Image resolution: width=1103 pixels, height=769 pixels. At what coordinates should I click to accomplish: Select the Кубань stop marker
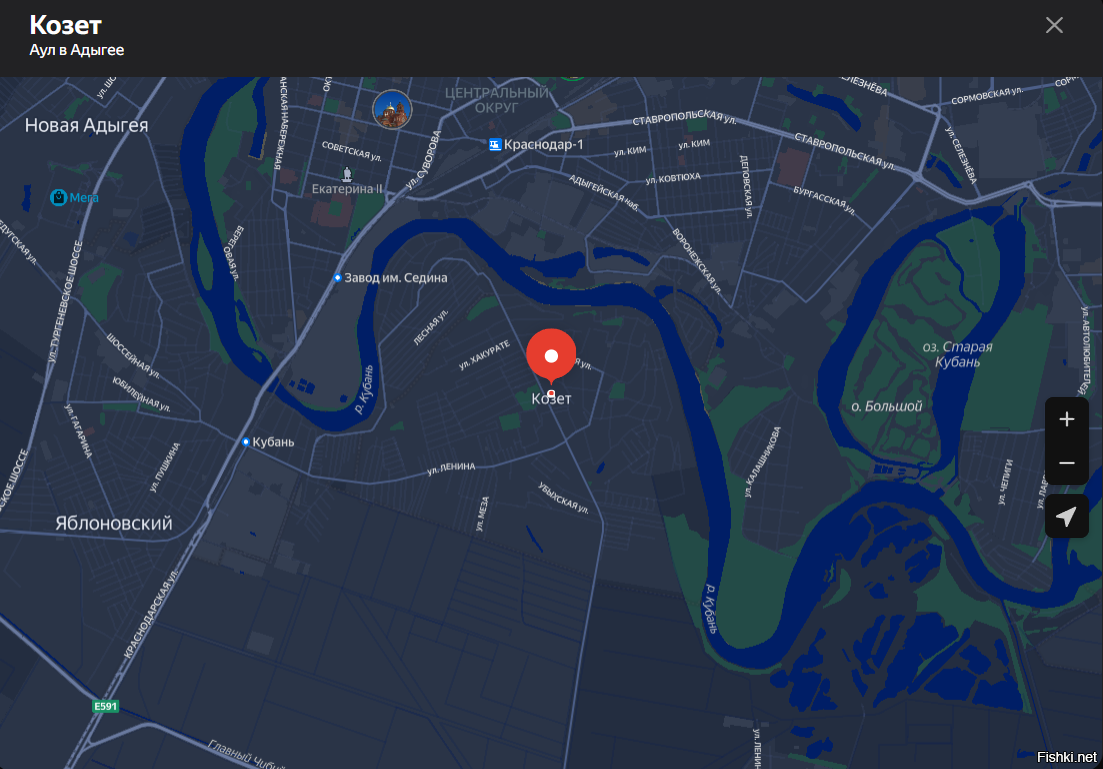pyautogui.click(x=246, y=442)
